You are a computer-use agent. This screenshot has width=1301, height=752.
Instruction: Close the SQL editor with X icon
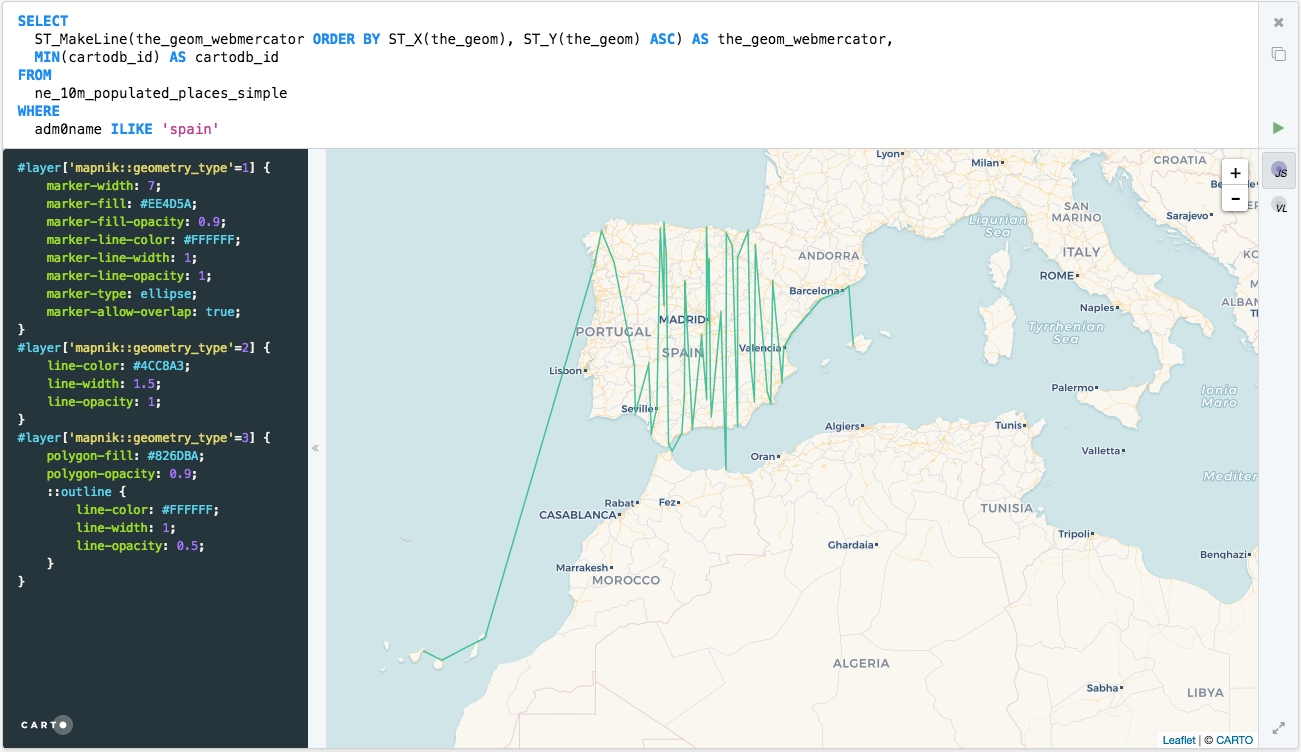click(1278, 22)
